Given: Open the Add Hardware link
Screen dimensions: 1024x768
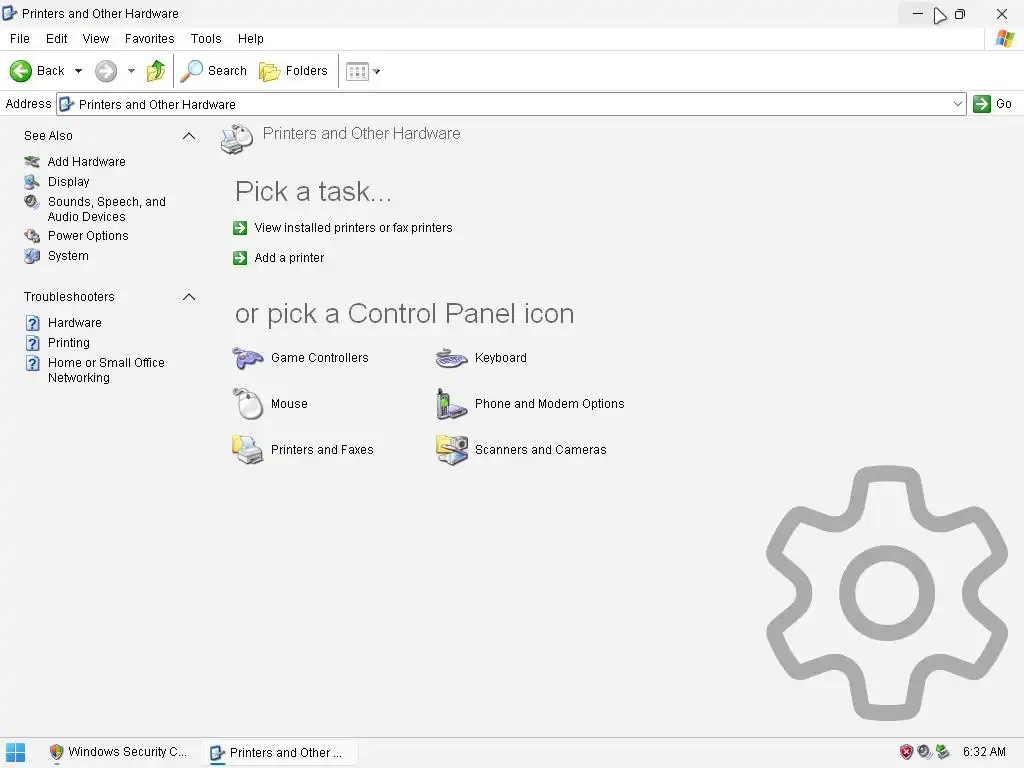Looking at the screenshot, I should tap(86, 161).
